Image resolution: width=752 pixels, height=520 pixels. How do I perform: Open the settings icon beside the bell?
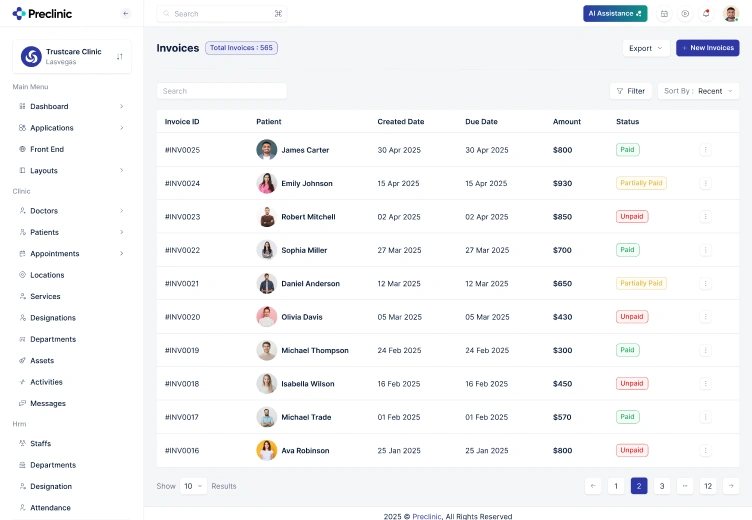[x=685, y=13]
